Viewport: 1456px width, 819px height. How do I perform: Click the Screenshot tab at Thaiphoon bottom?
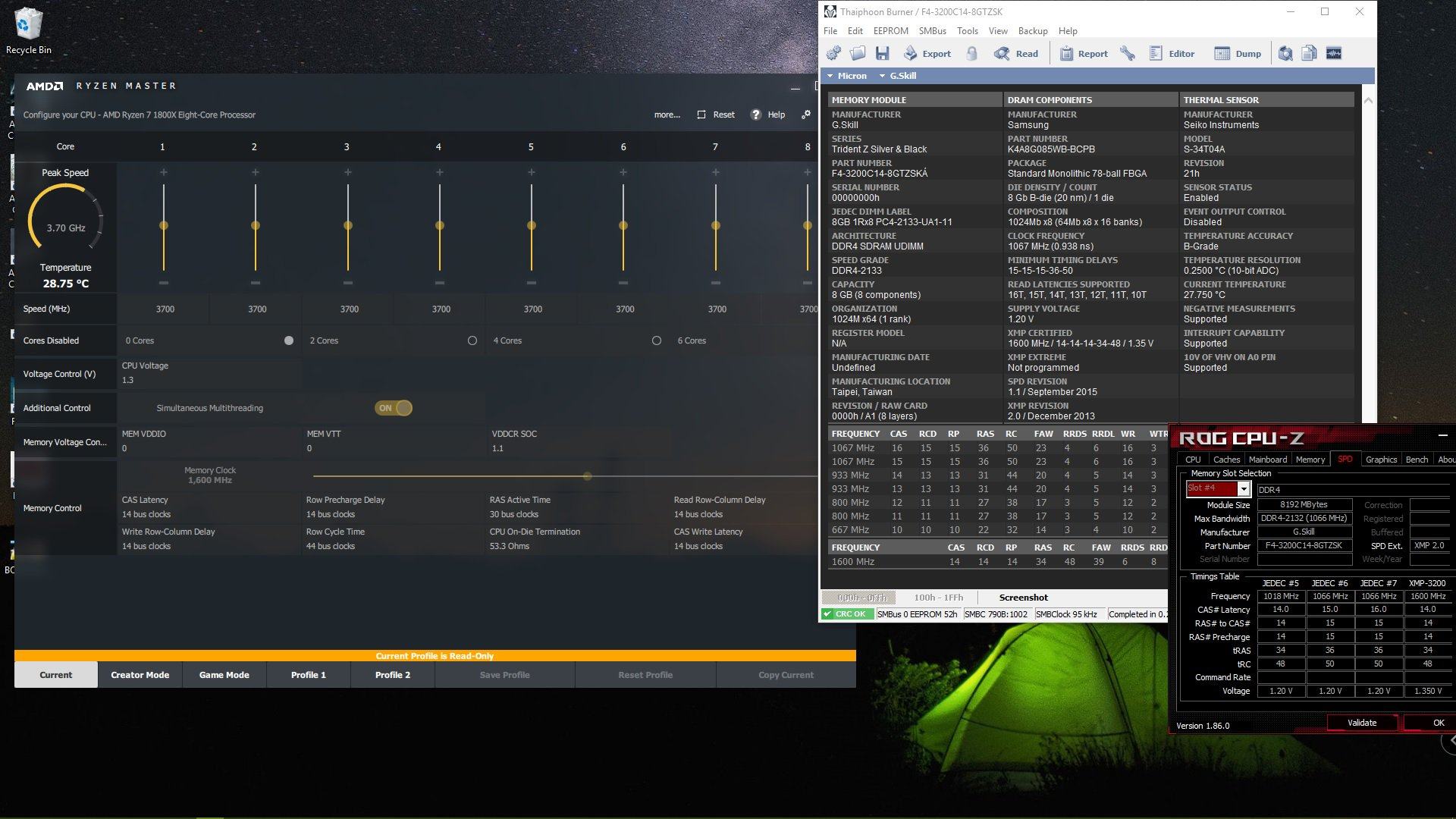coord(1023,598)
